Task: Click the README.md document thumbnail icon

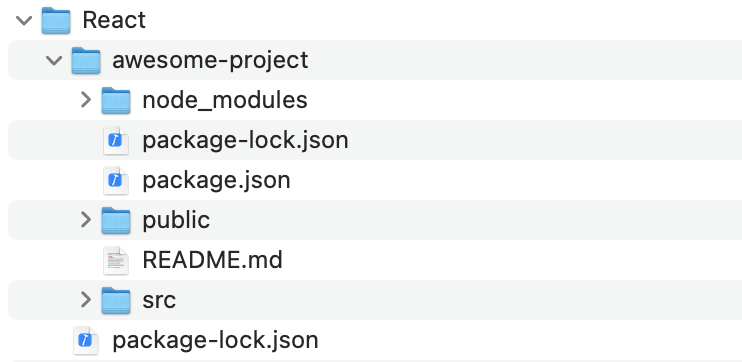Action: click(116, 260)
